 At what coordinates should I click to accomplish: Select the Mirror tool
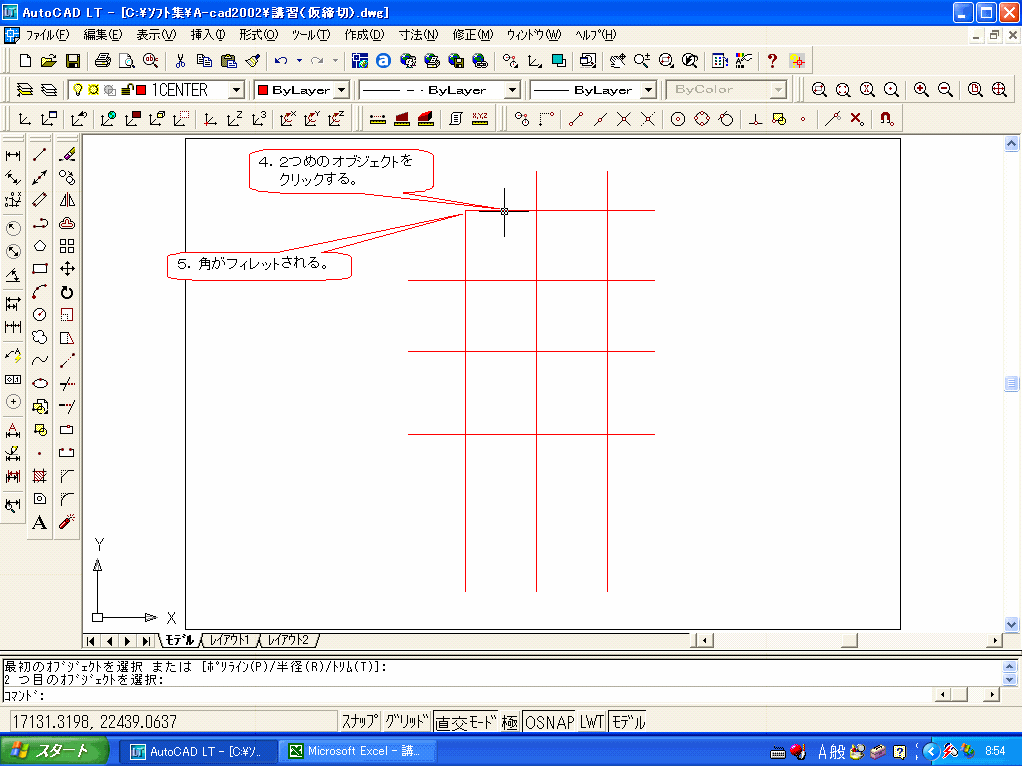pos(67,200)
